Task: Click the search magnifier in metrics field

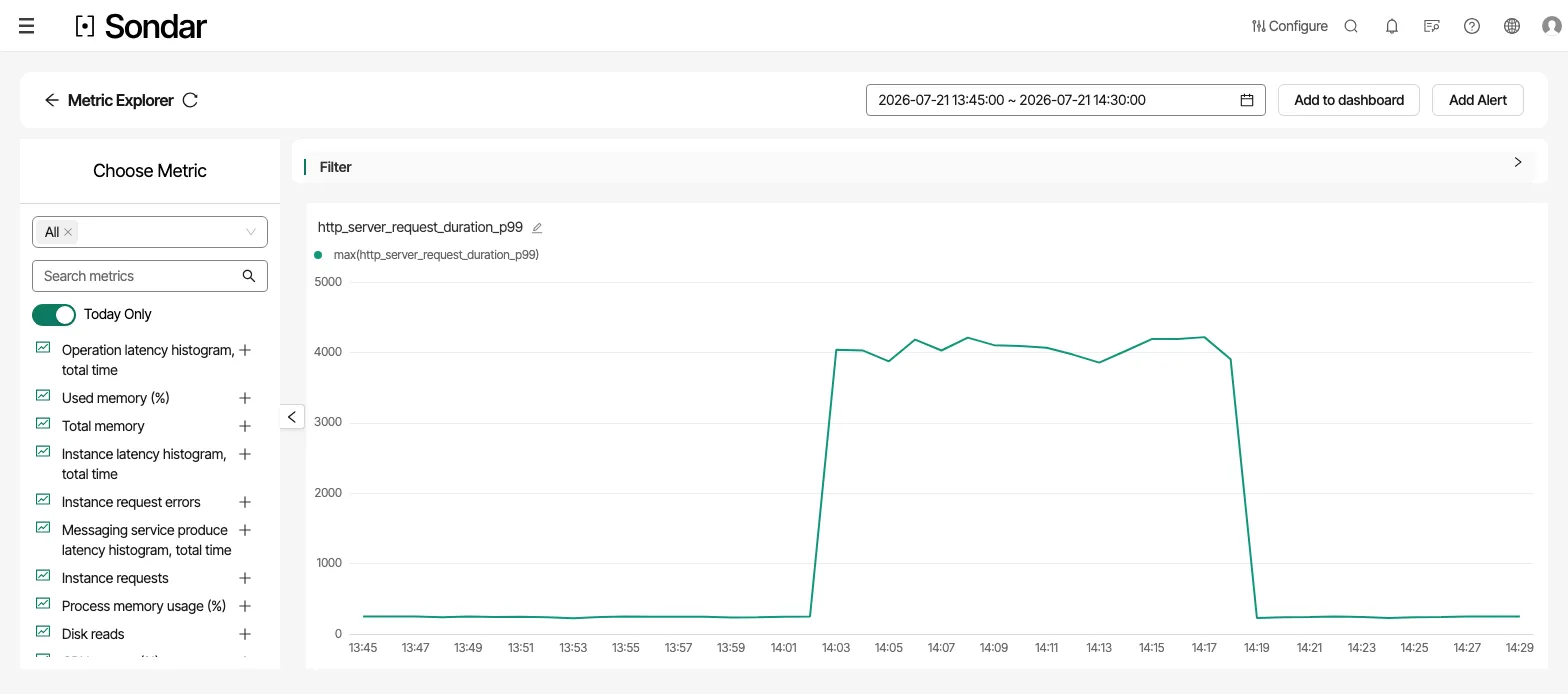Action: [x=249, y=276]
